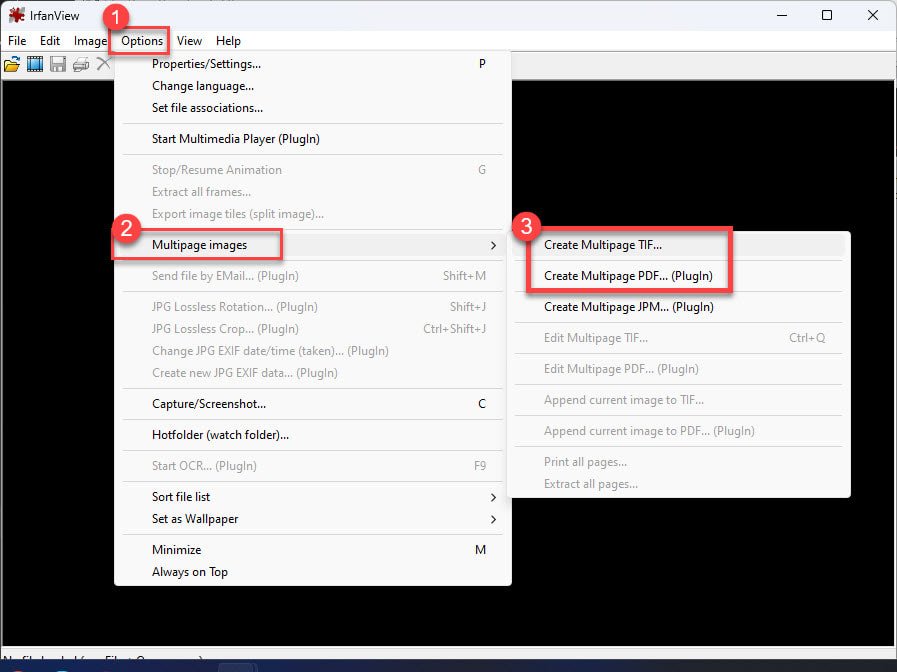The width and height of the screenshot is (897, 672).
Task: Expand the Multipage images submenu
Action: pyautogui.click(x=313, y=245)
